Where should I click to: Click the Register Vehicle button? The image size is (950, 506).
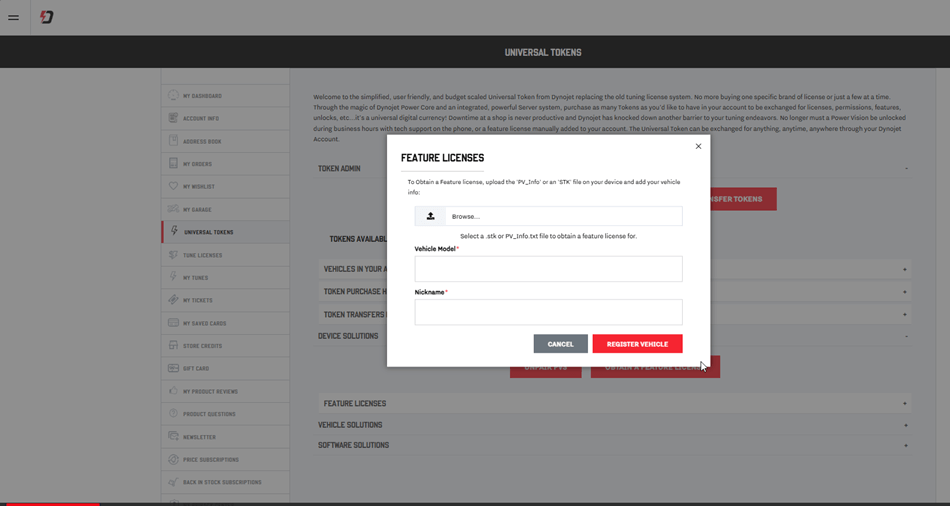point(637,344)
